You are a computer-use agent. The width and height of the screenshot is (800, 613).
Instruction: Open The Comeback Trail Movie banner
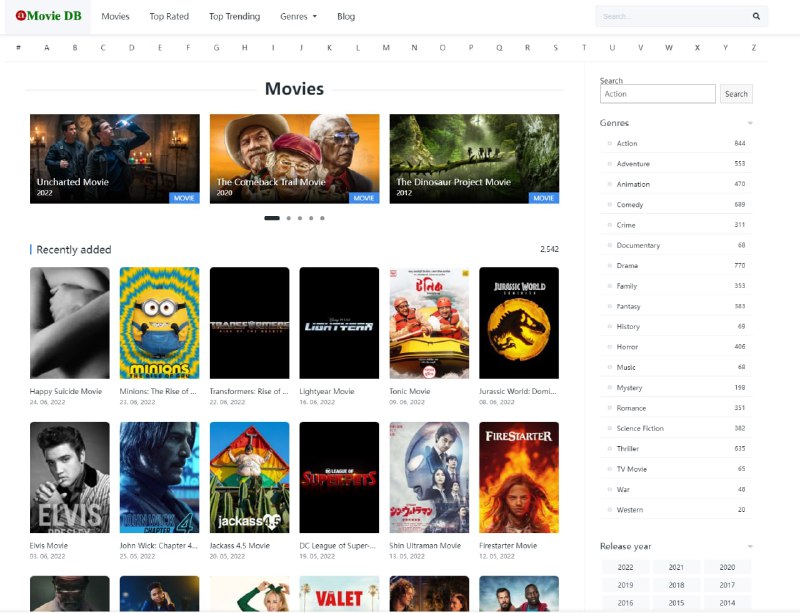tap(294, 159)
